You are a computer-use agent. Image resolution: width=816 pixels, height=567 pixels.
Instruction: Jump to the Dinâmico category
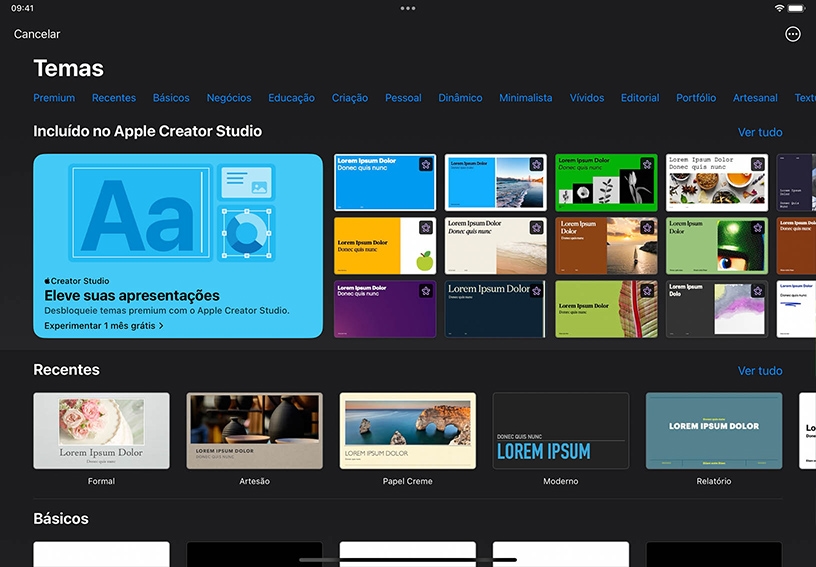460,98
